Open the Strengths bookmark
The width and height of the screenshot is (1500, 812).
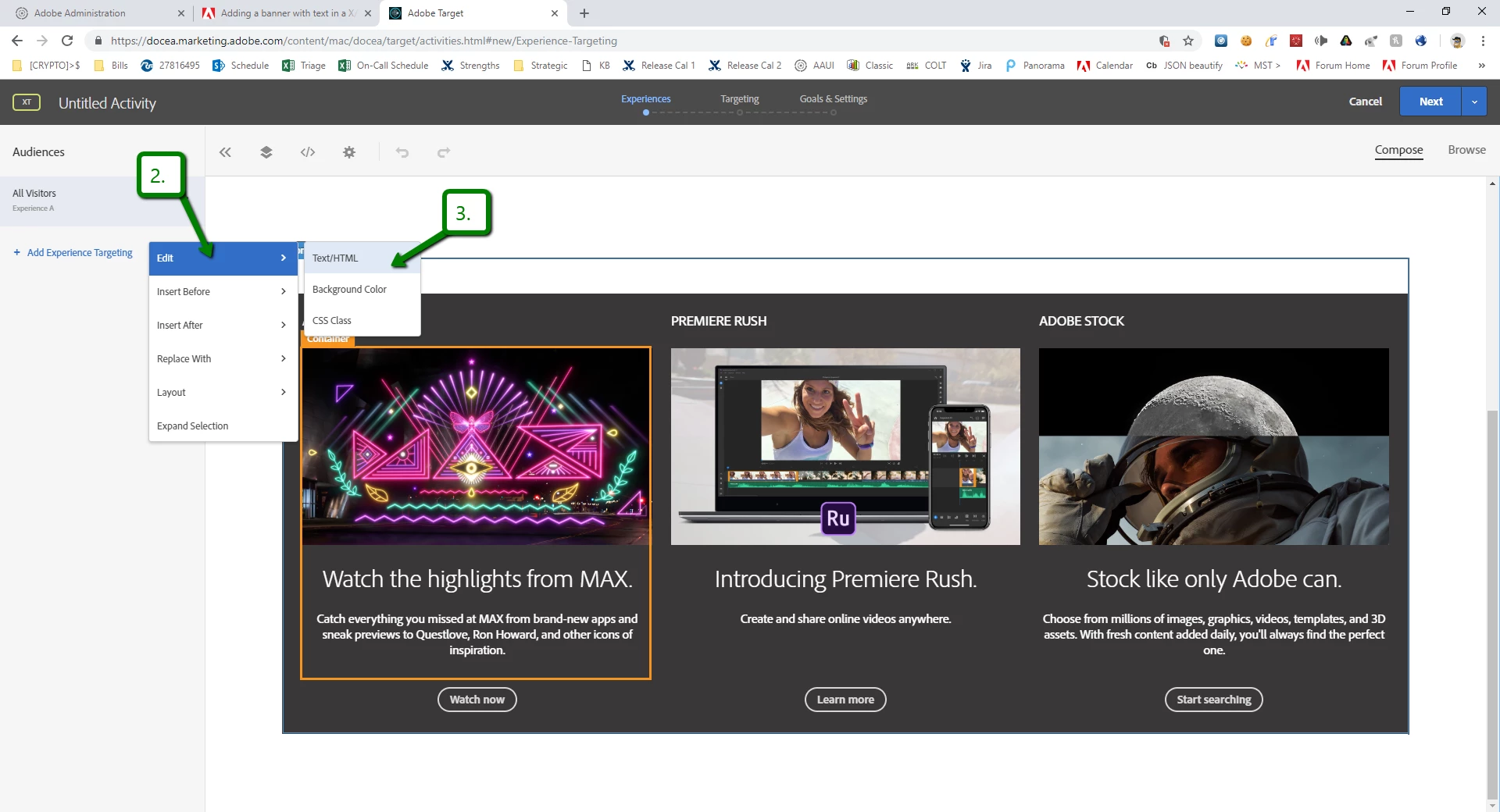470,66
